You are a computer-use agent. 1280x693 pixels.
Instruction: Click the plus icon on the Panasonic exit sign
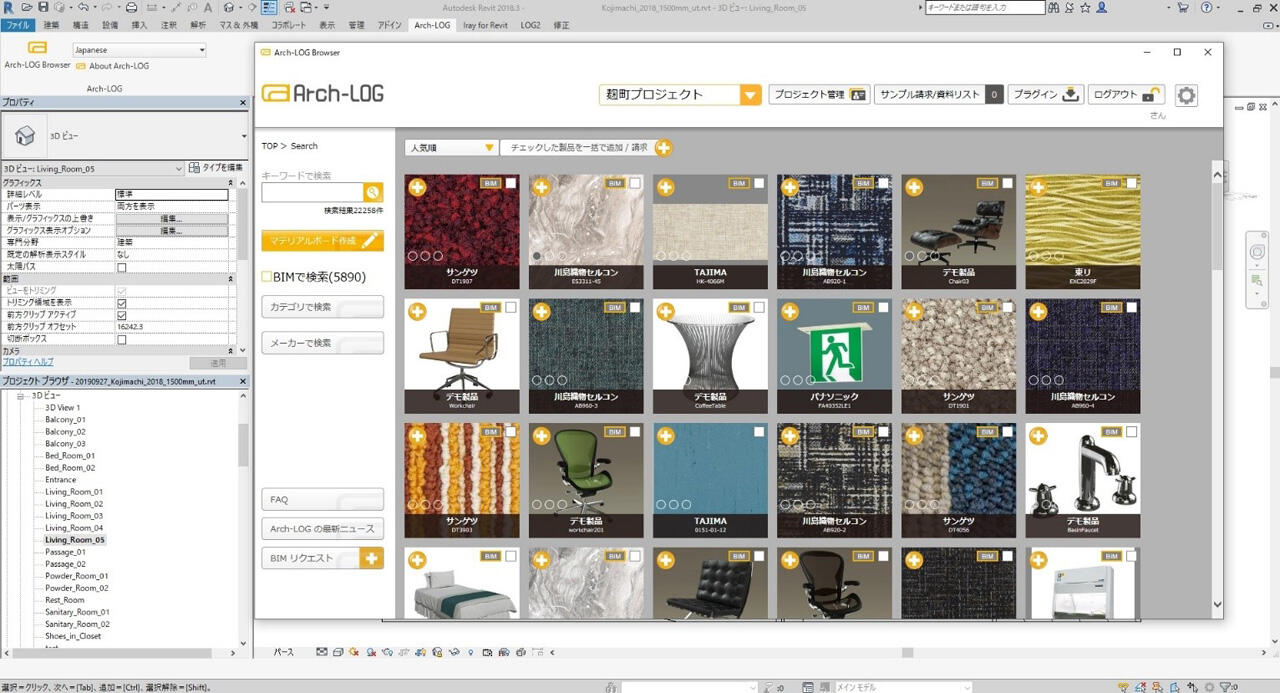click(x=789, y=311)
